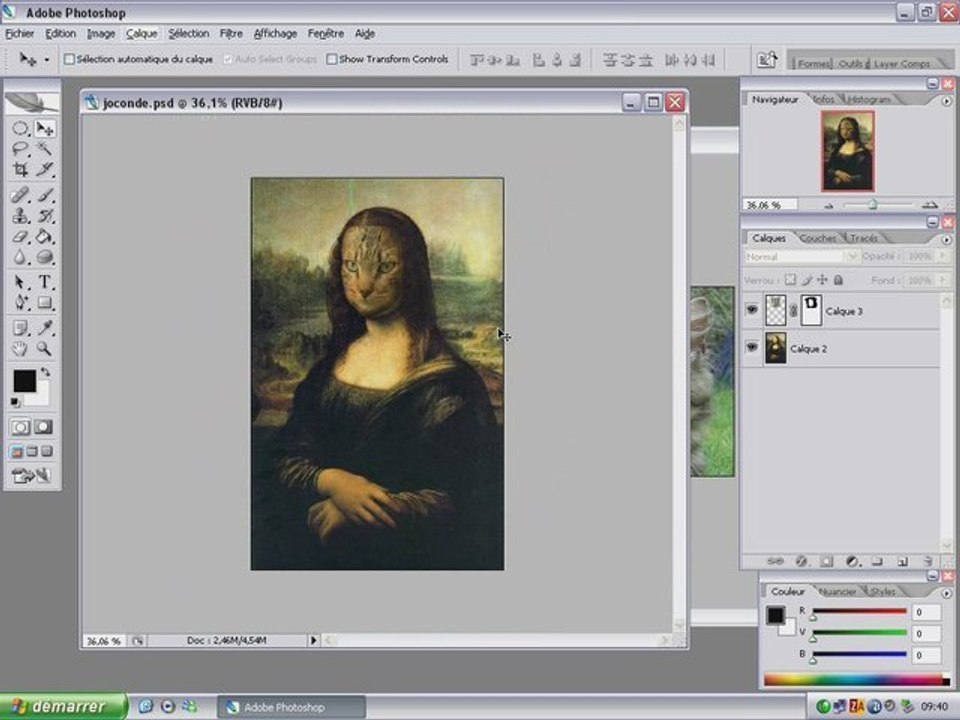Click the démarrer Start button
The image size is (960, 720).
click(62, 707)
